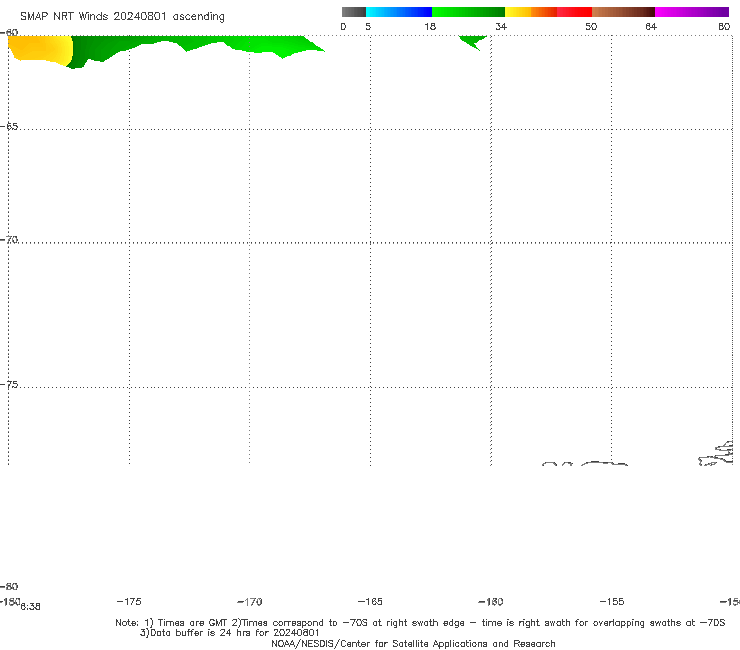Select the green segment of the color bar

click(x=468, y=12)
